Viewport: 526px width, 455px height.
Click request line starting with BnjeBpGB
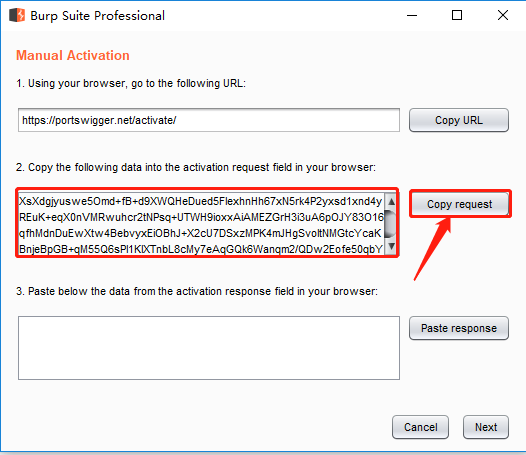pyautogui.click(x=201, y=249)
